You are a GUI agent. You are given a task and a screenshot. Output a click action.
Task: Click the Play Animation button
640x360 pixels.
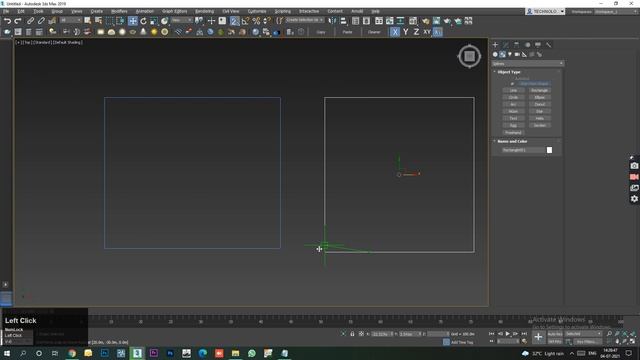(508, 334)
